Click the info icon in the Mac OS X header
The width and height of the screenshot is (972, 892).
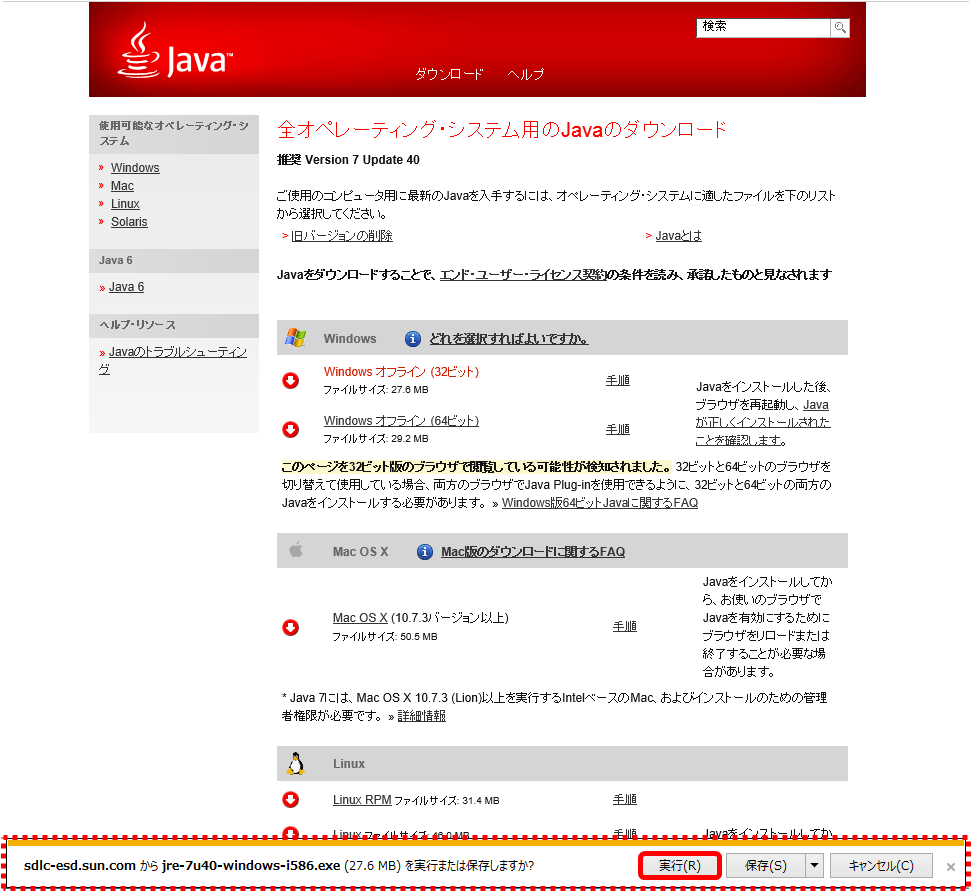(425, 552)
